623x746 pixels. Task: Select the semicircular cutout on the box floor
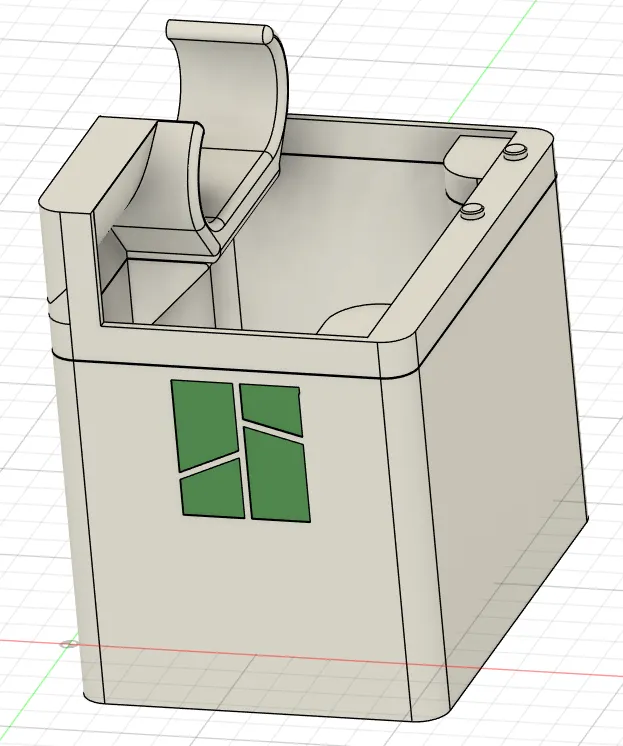(355, 318)
